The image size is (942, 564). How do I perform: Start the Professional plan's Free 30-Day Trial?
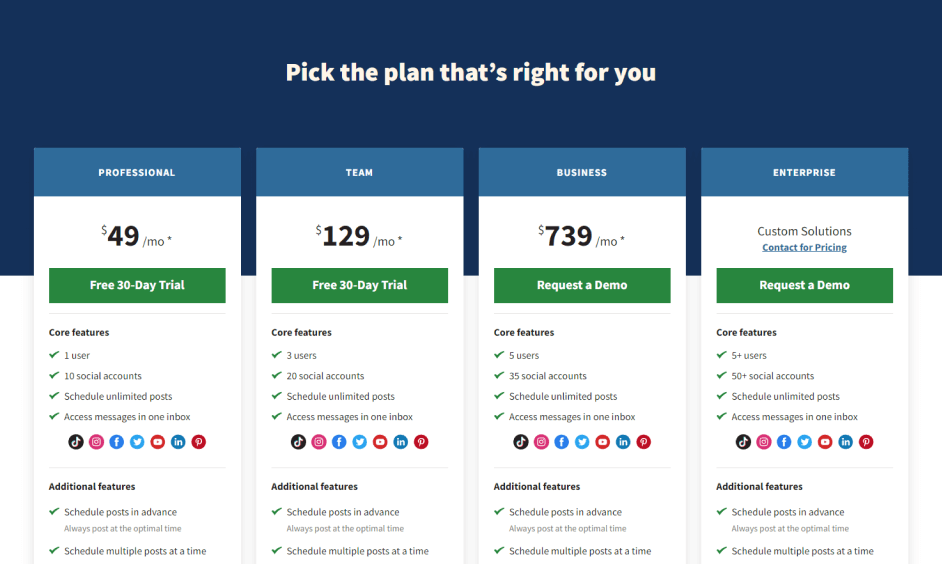click(137, 285)
